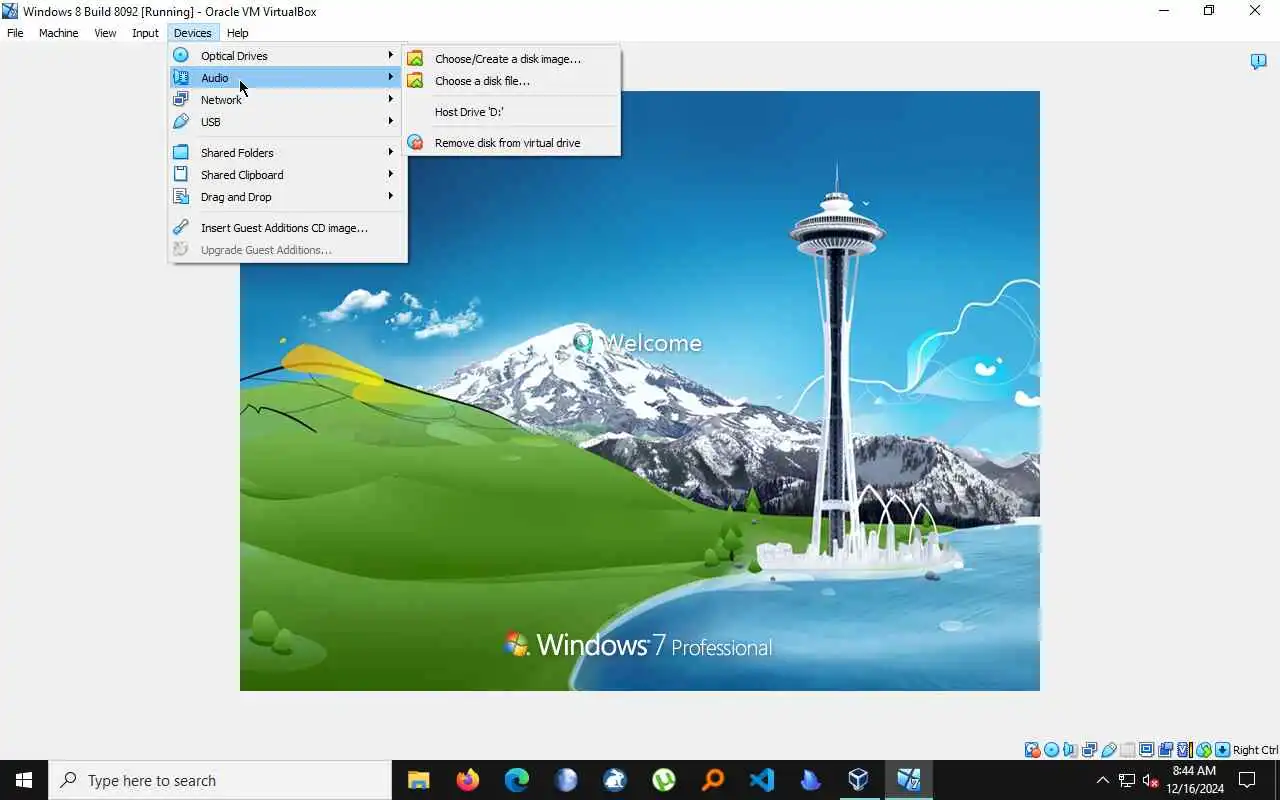Open Visual Studio Code from taskbar

[x=761, y=780]
